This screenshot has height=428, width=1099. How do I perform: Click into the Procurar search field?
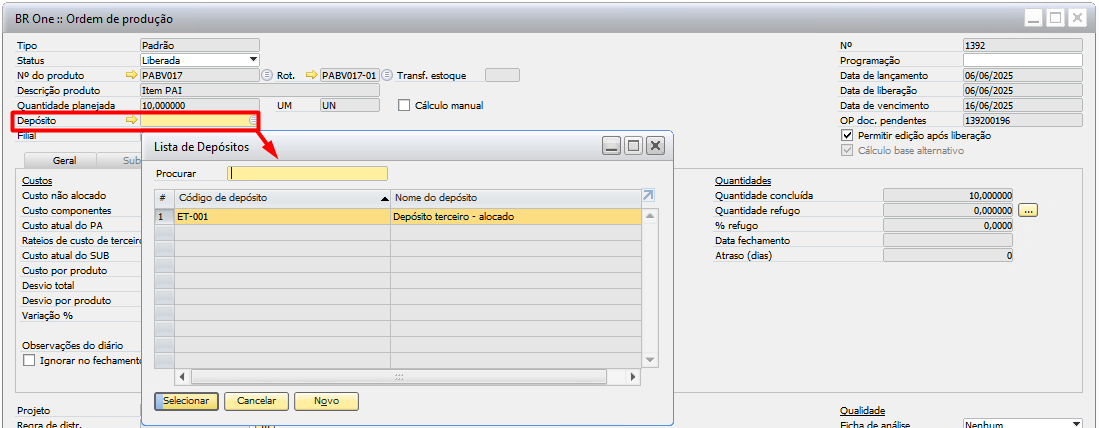tap(307, 173)
